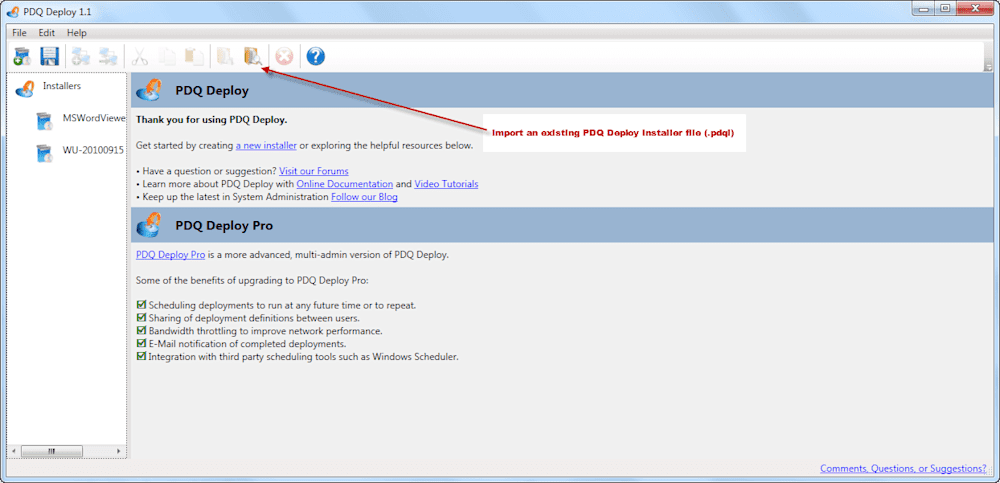
Task: Click the greyed deploy-to-computers icon with plus
Action: coord(81,57)
